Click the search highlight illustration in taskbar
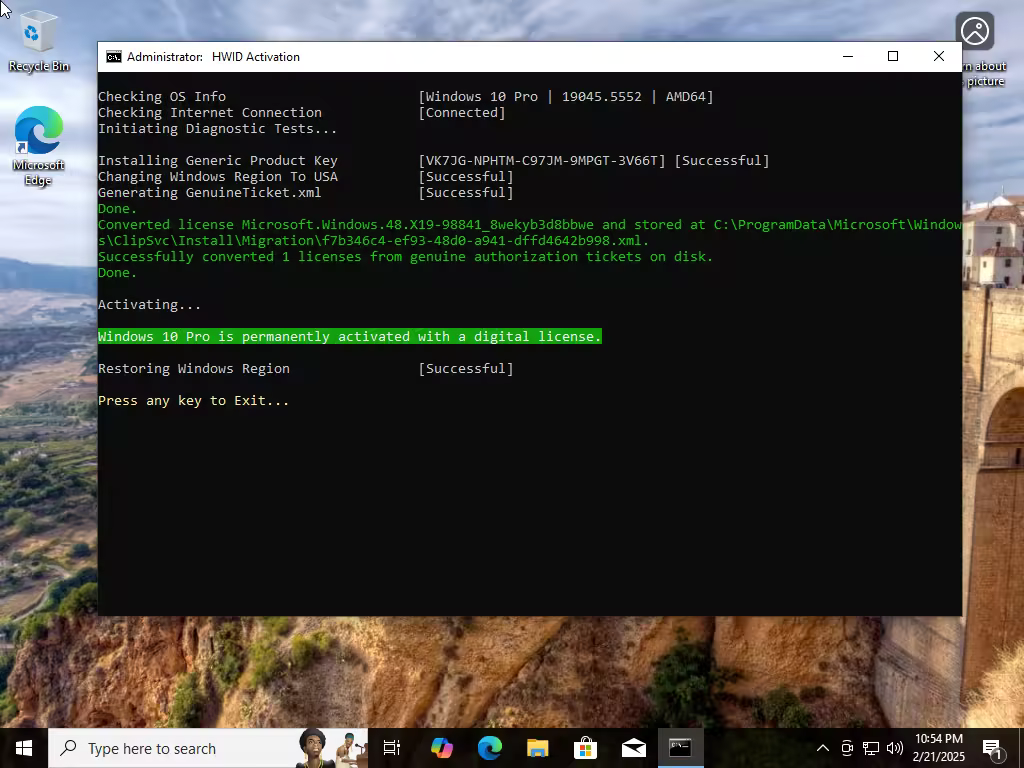 point(332,748)
